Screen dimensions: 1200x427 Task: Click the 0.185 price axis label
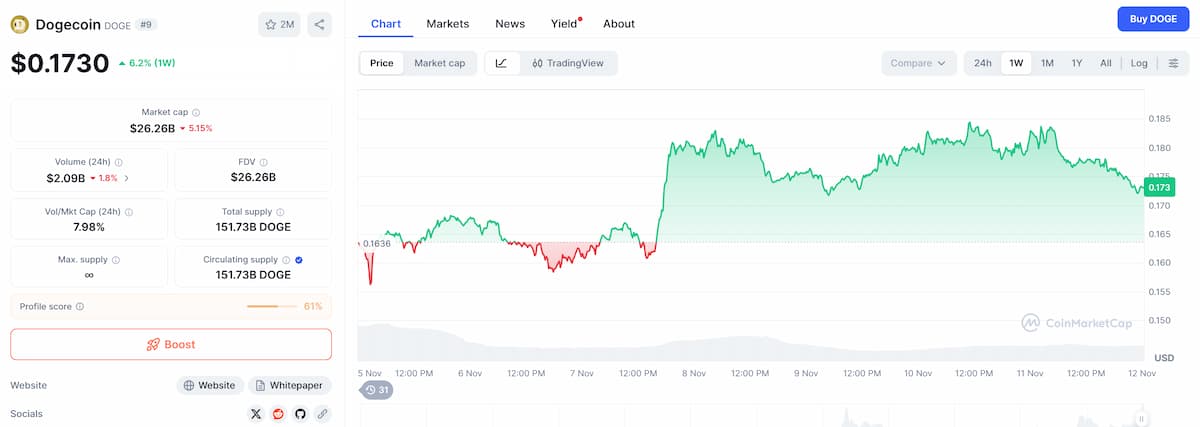(1160, 119)
